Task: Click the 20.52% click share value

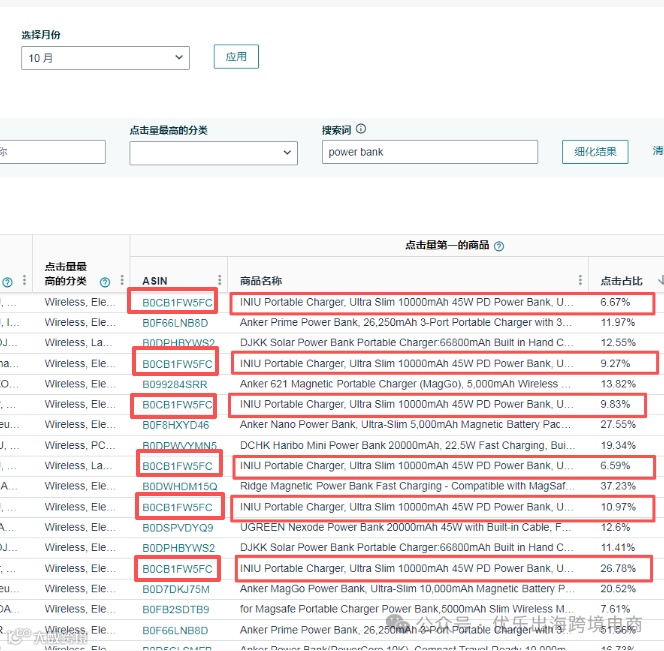Action: pyautogui.click(x=618, y=589)
